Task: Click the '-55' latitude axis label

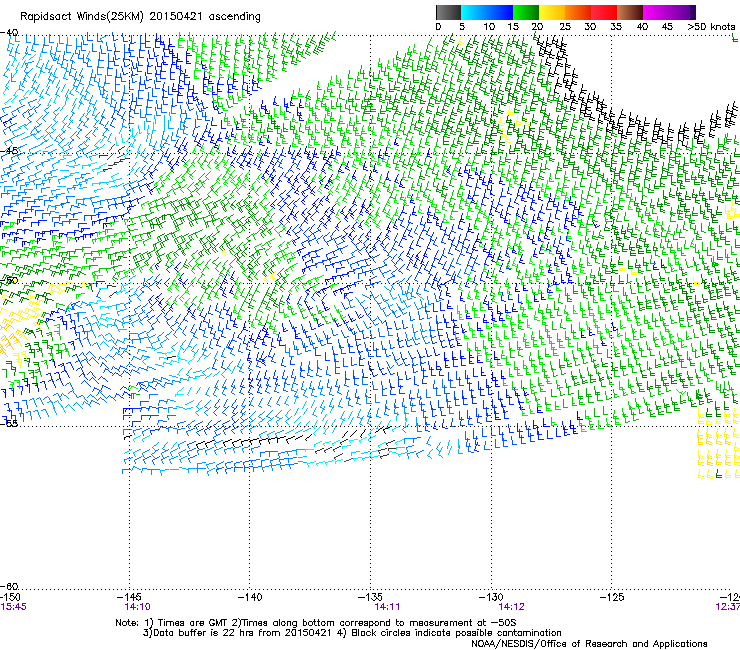Action: click(9, 423)
